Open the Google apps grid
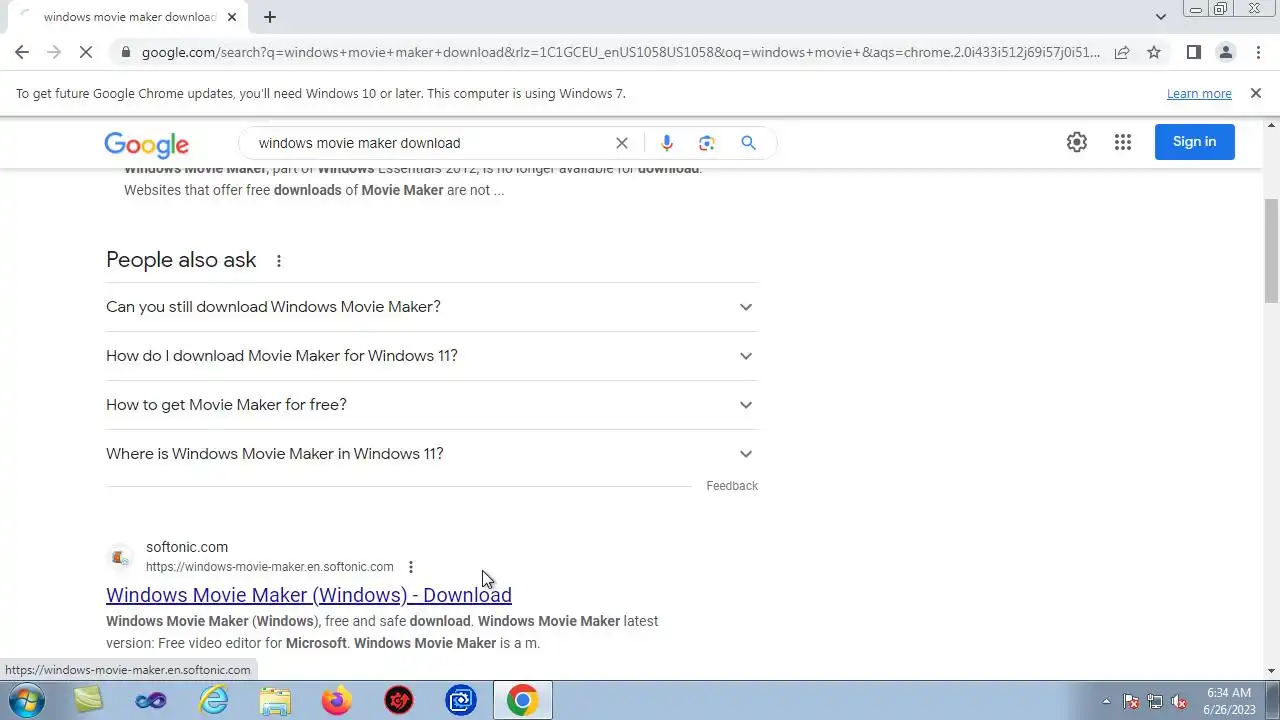This screenshot has height=720, width=1280. (x=1123, y=142)
